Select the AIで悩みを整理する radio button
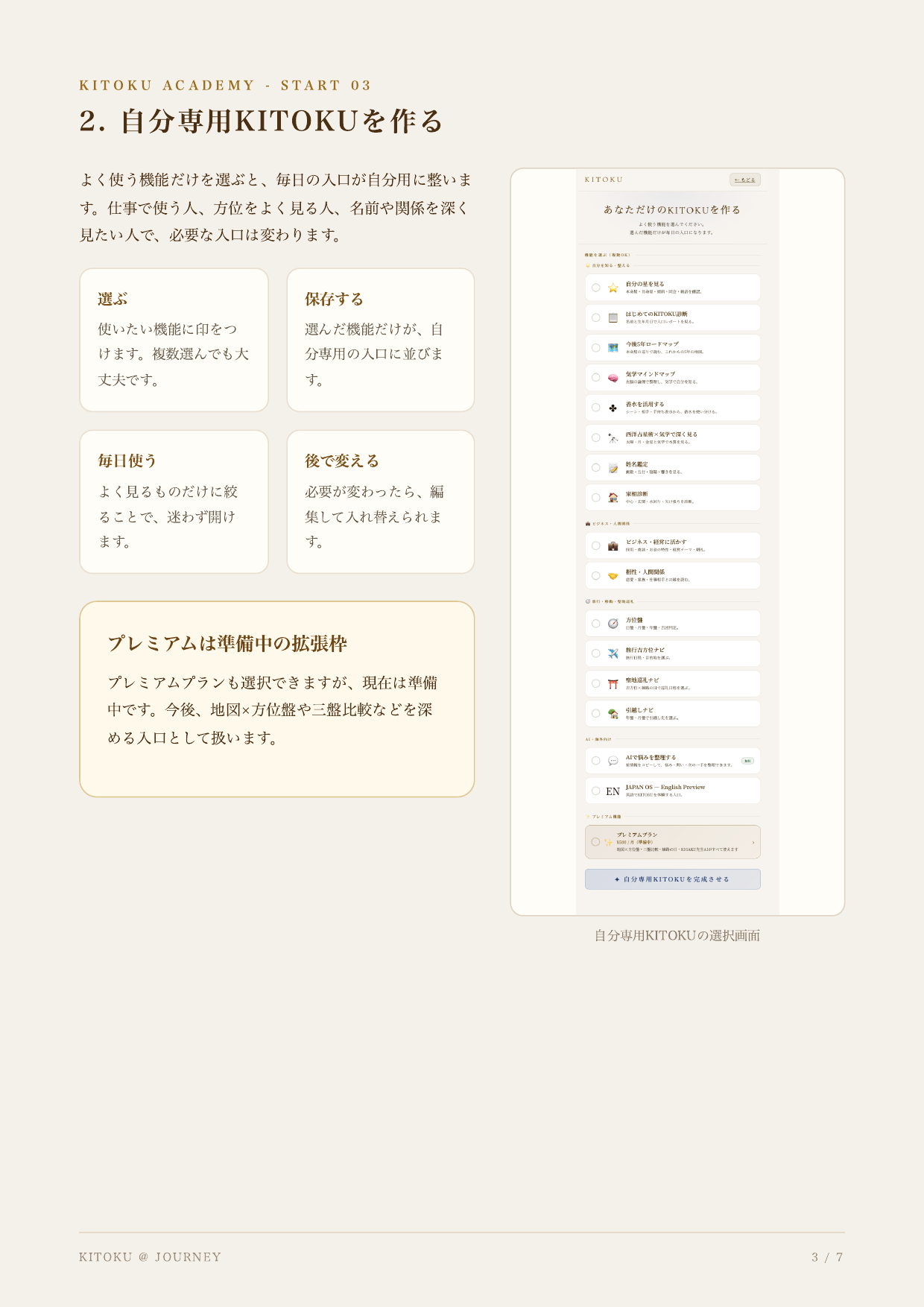 coord(596,761)
